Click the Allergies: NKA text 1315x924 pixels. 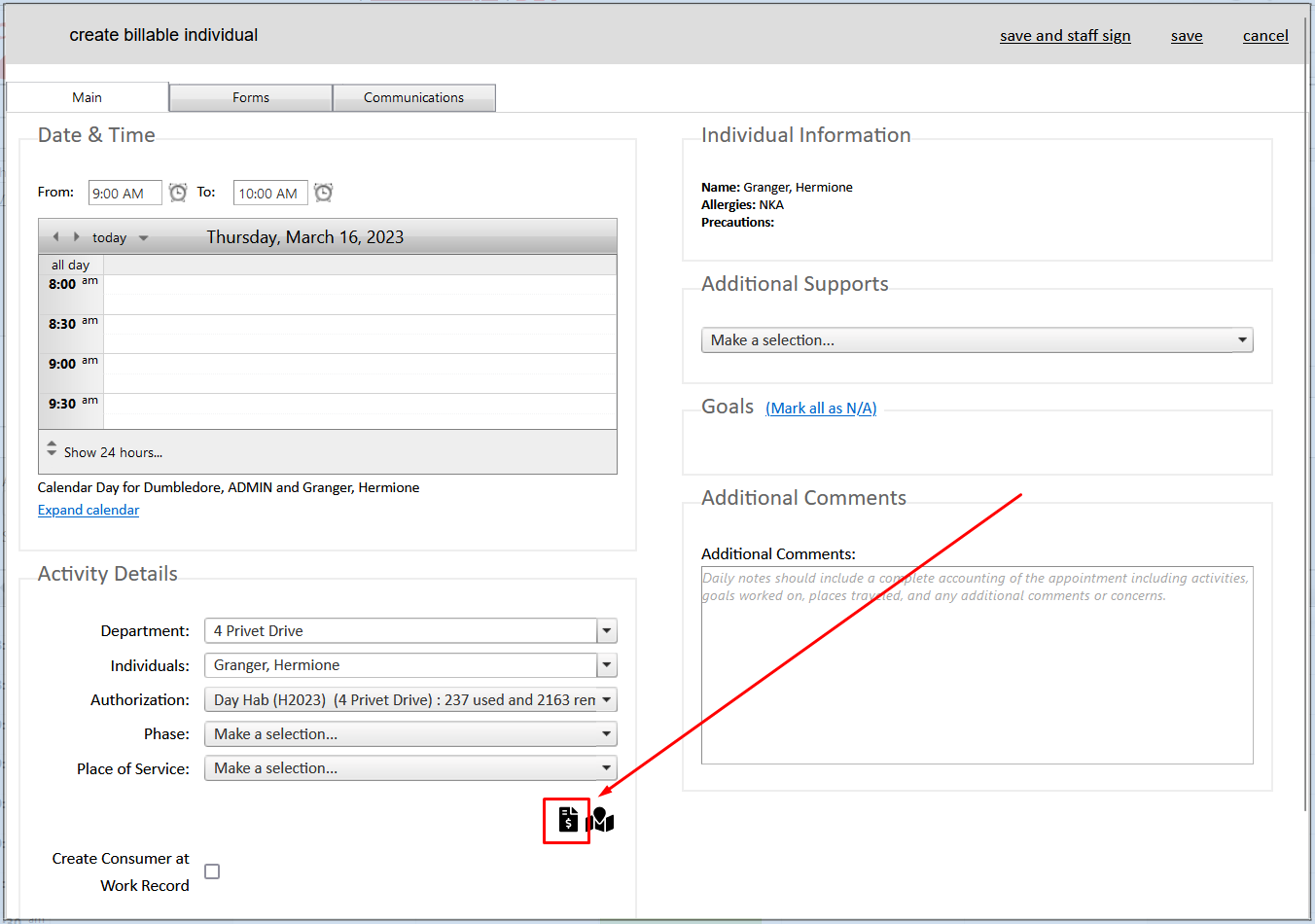pos(742,204)
